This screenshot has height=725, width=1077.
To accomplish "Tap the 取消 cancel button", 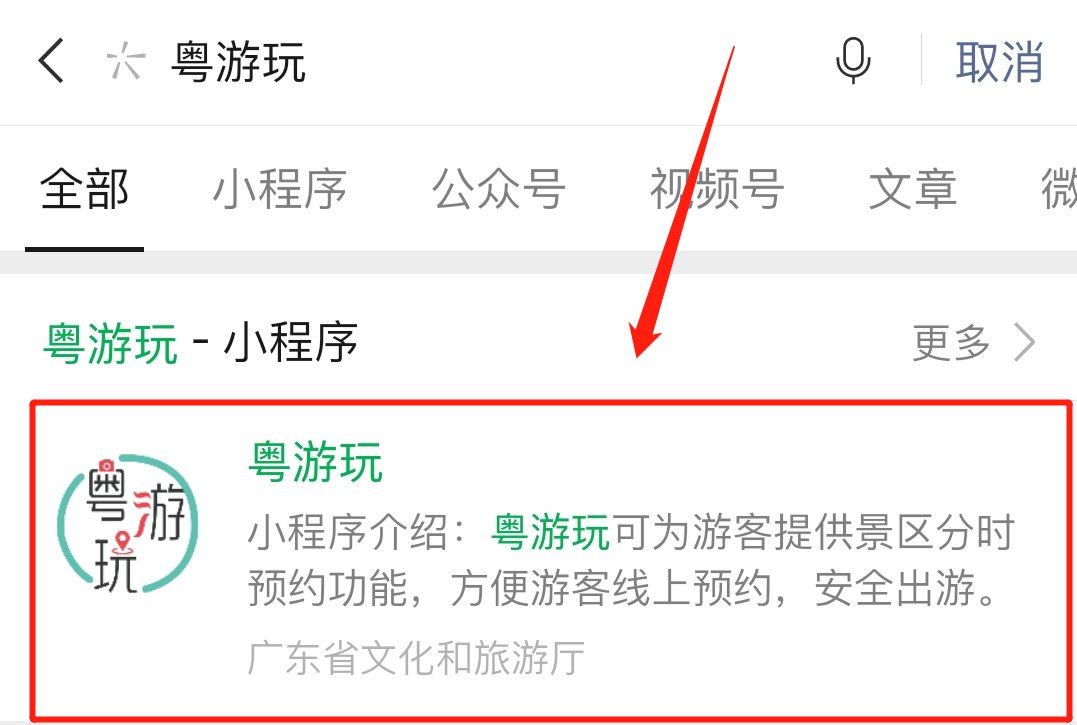I will point(999,62).
